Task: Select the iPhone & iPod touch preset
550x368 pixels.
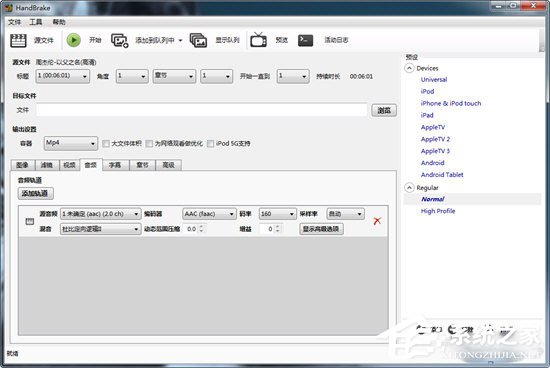Action: point(451,103)
